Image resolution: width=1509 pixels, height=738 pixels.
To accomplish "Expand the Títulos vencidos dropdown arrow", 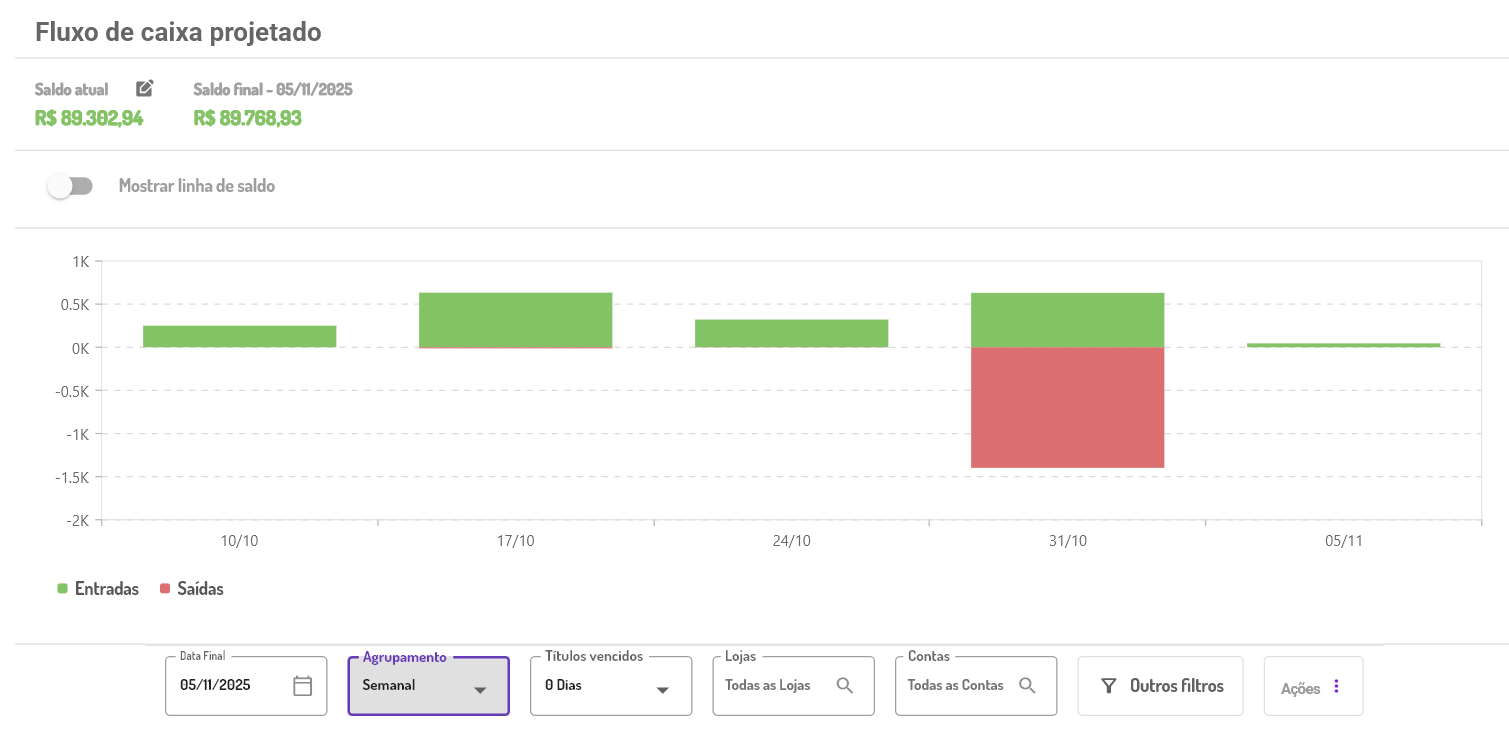I will (x=662, y=690).
